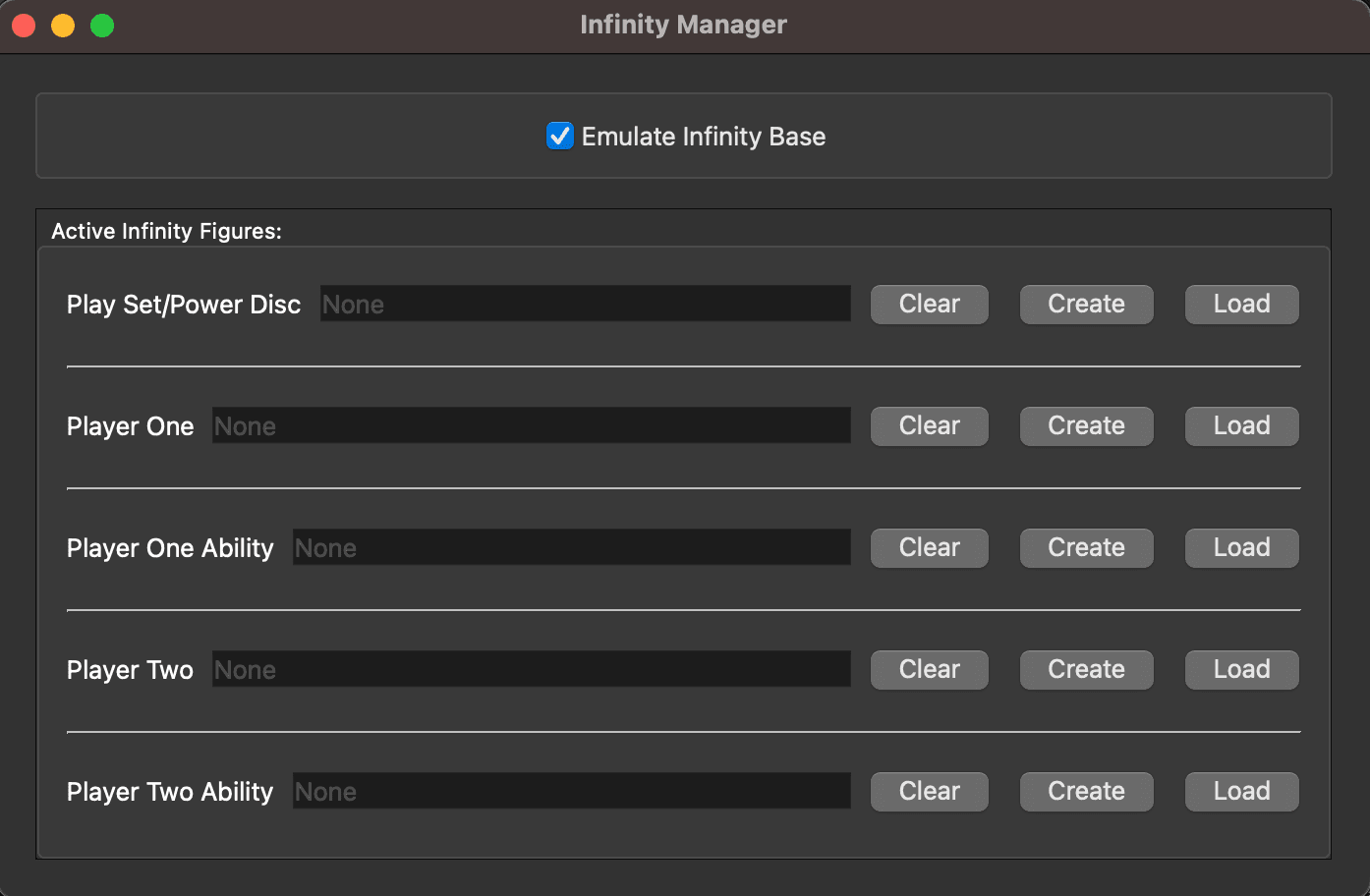Create a Player One figure
The width and height of the screenshot is (1370, 896).
pyautogui.click(x=1087, y=426)
